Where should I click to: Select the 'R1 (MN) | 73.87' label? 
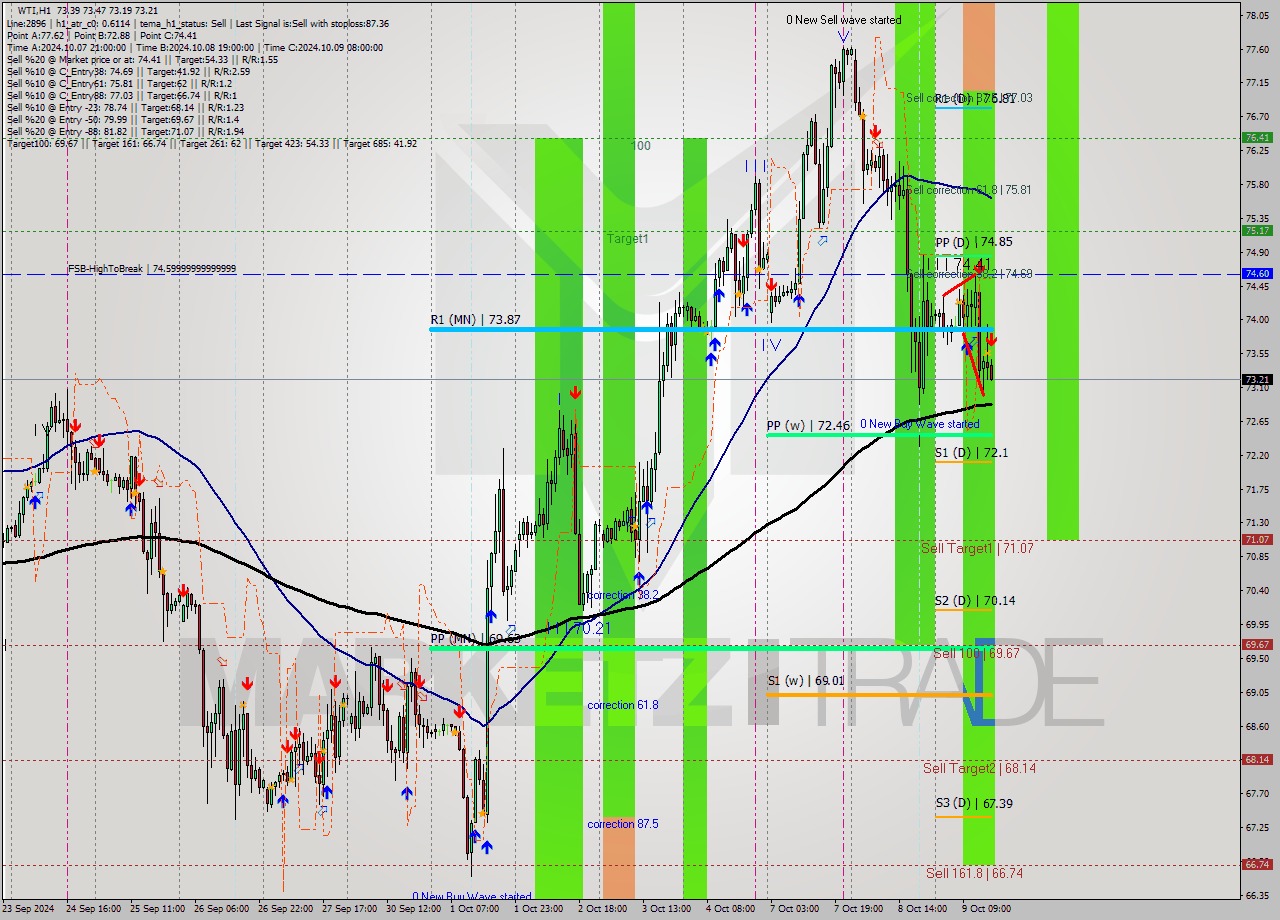[476, 319]
